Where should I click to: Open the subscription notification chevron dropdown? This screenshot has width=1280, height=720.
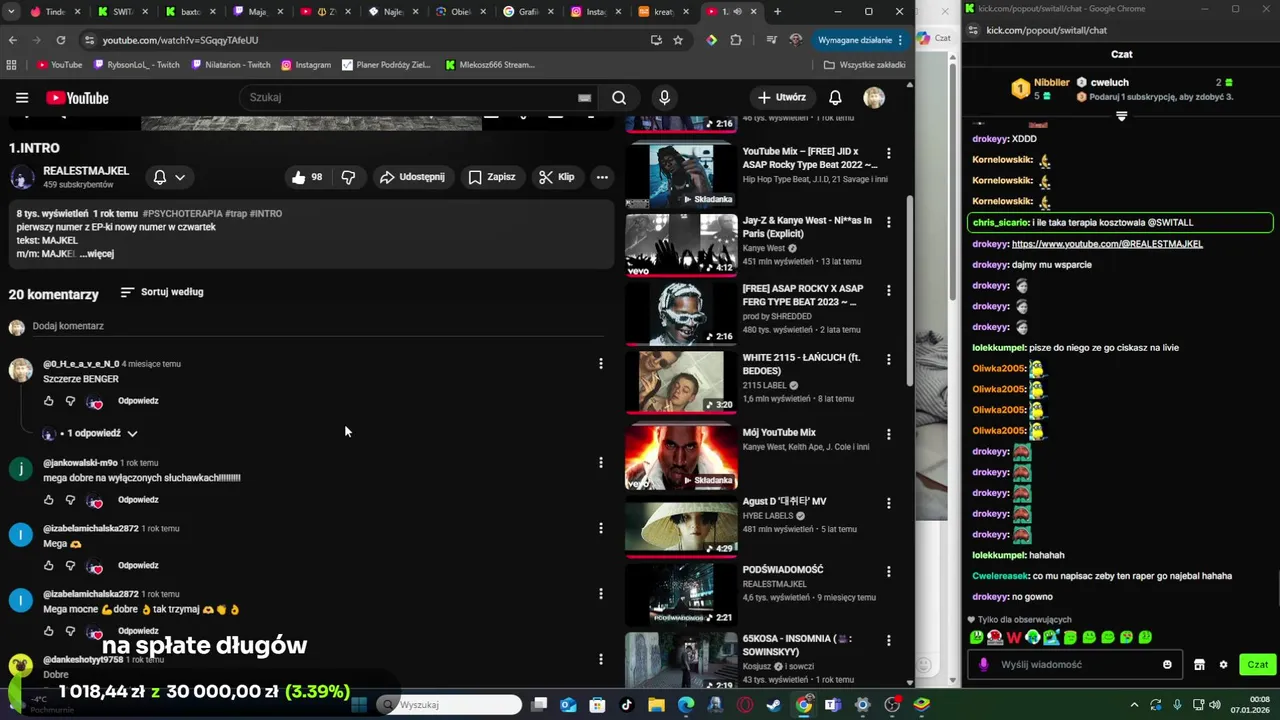tap(180, 177)
